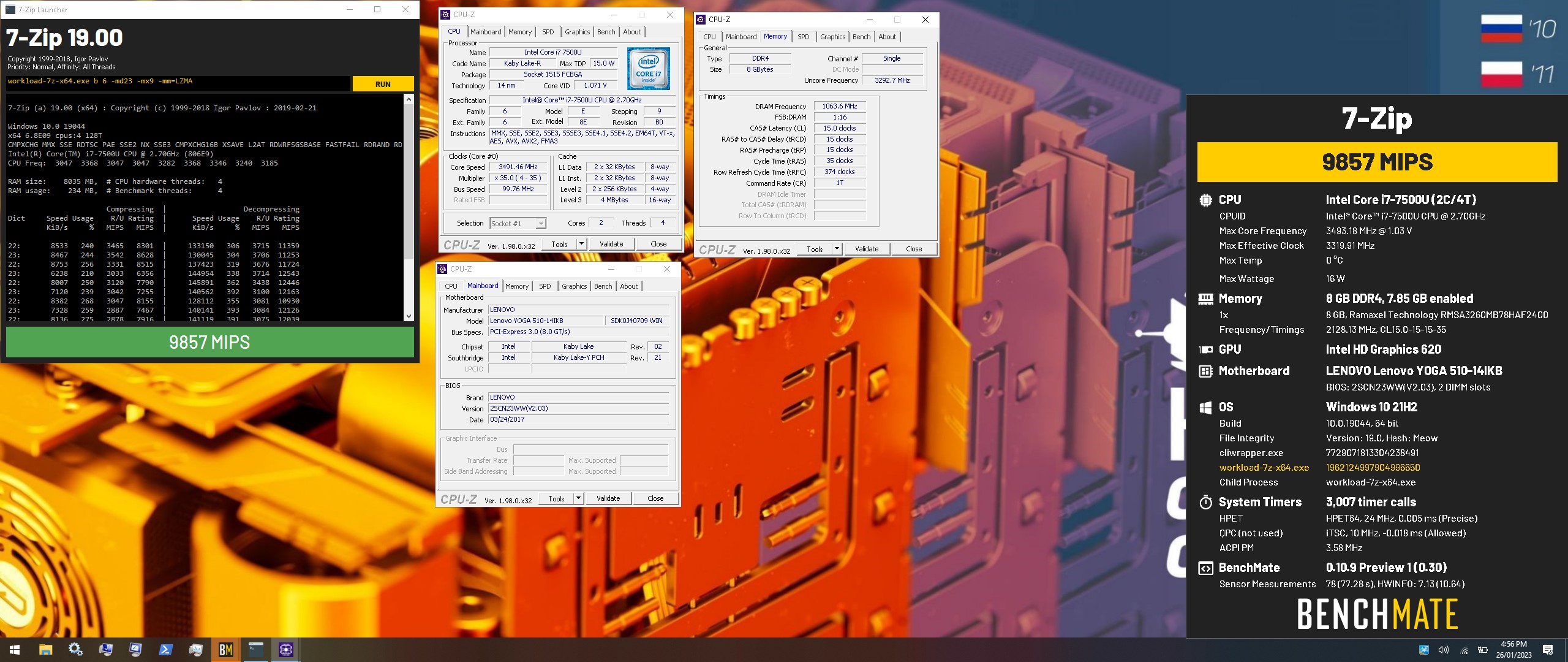Click Validate in CPU-Z CPU window
Viewport: 1568px width, 662px height.
pos(611,244)
